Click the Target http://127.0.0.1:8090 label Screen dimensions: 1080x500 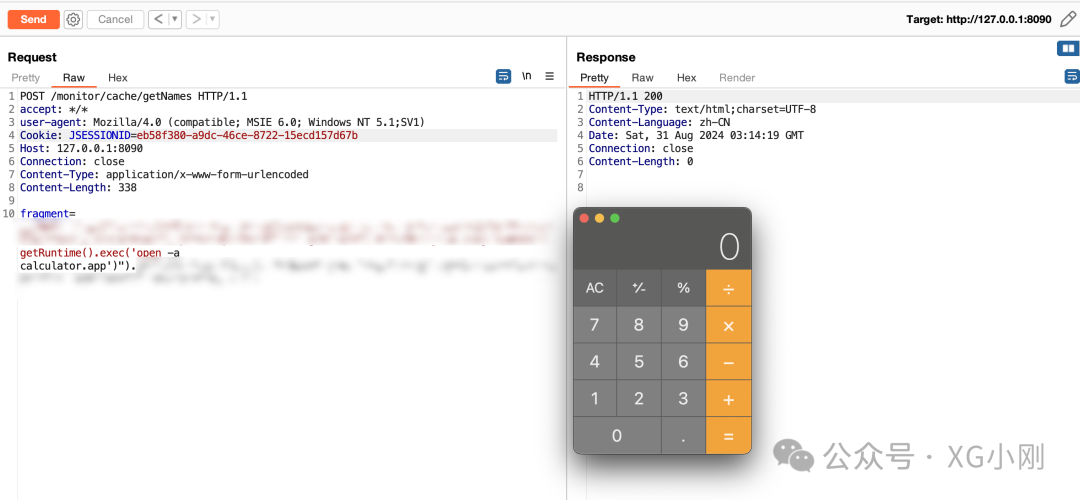979,19
